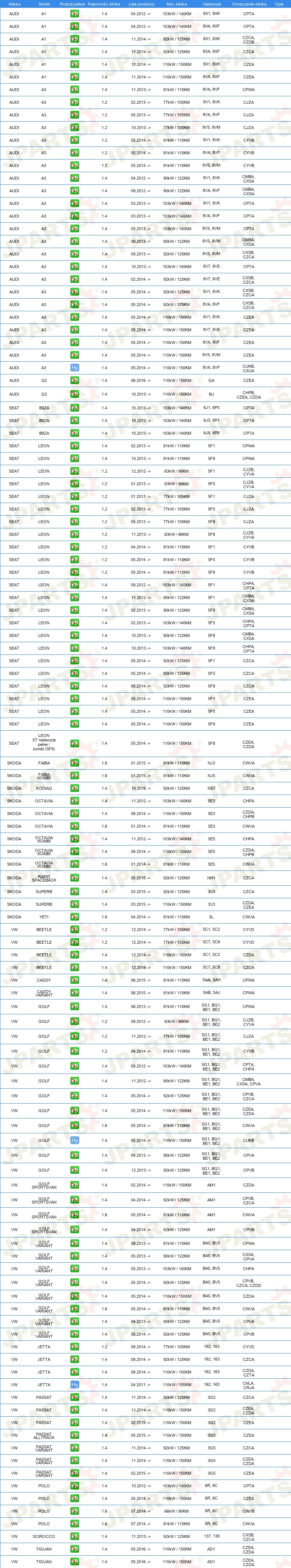Click the Marka column header
This screenshot has width=291, height=1568.
[x=15, y=4]
